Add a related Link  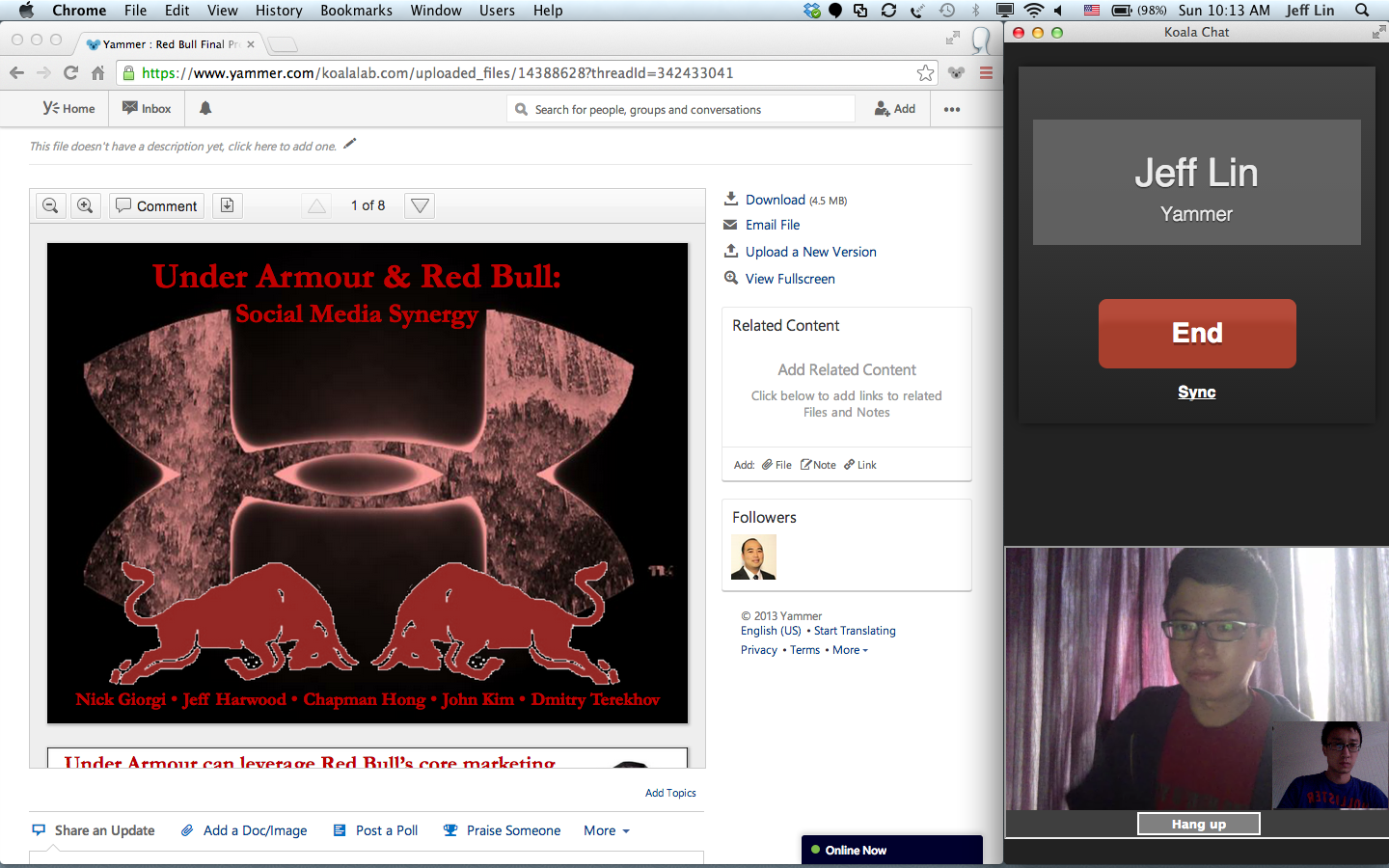pyautogui.click(x=860, y=465)
